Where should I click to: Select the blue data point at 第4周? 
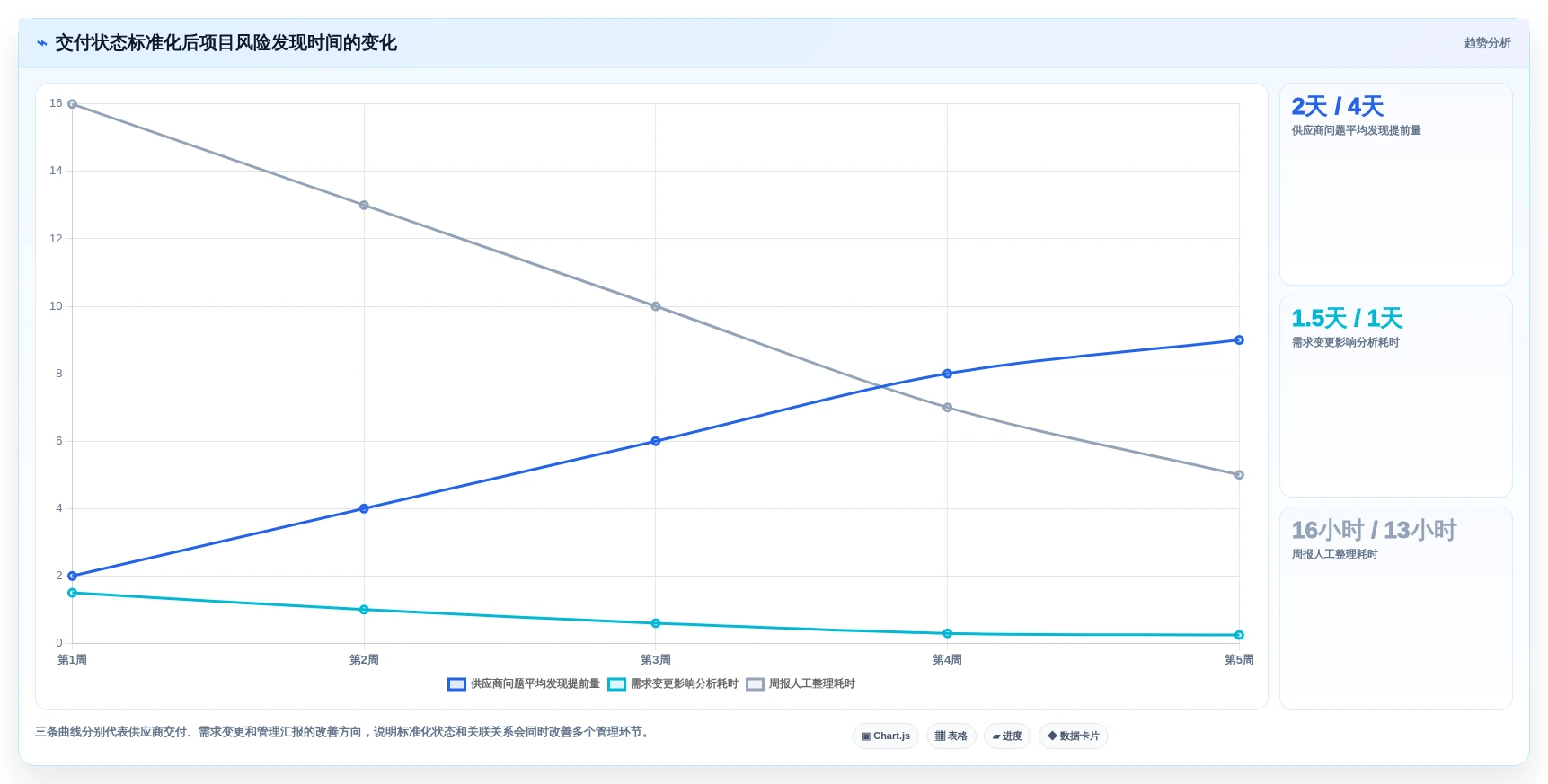click(947, 374)
